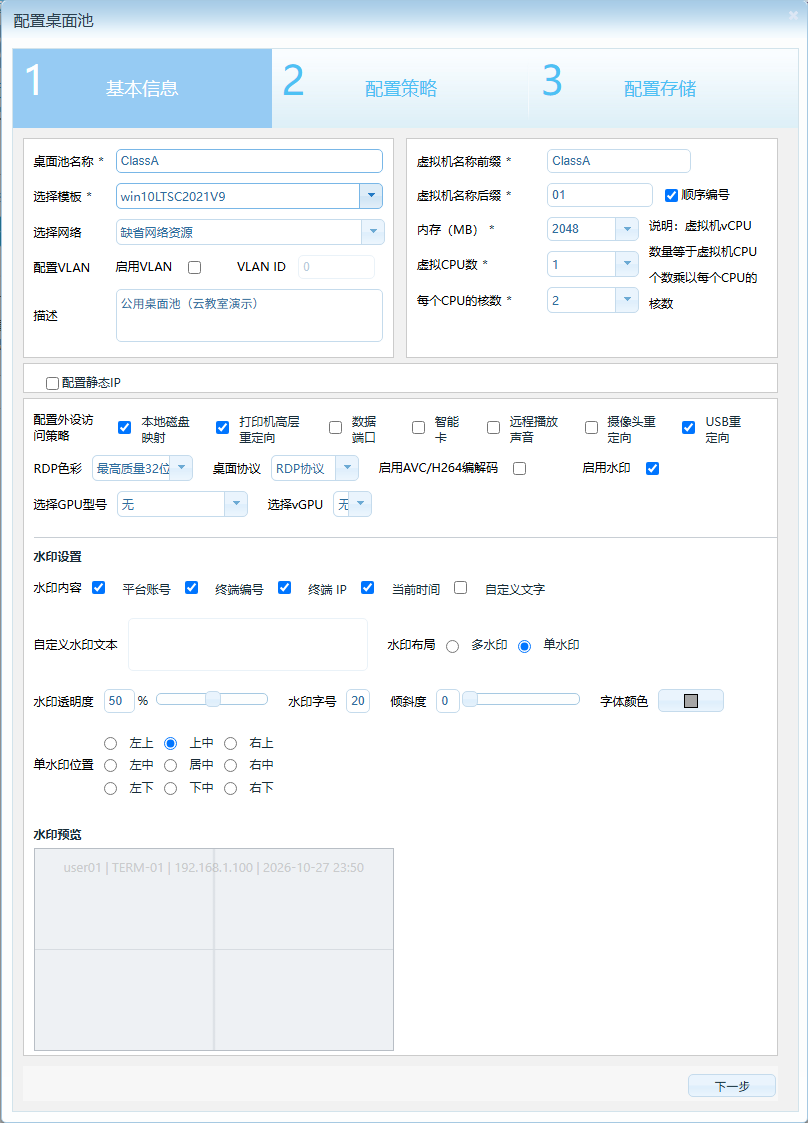Uncheck the 终端编号 watermark checkbox

[x=191, y=587]
